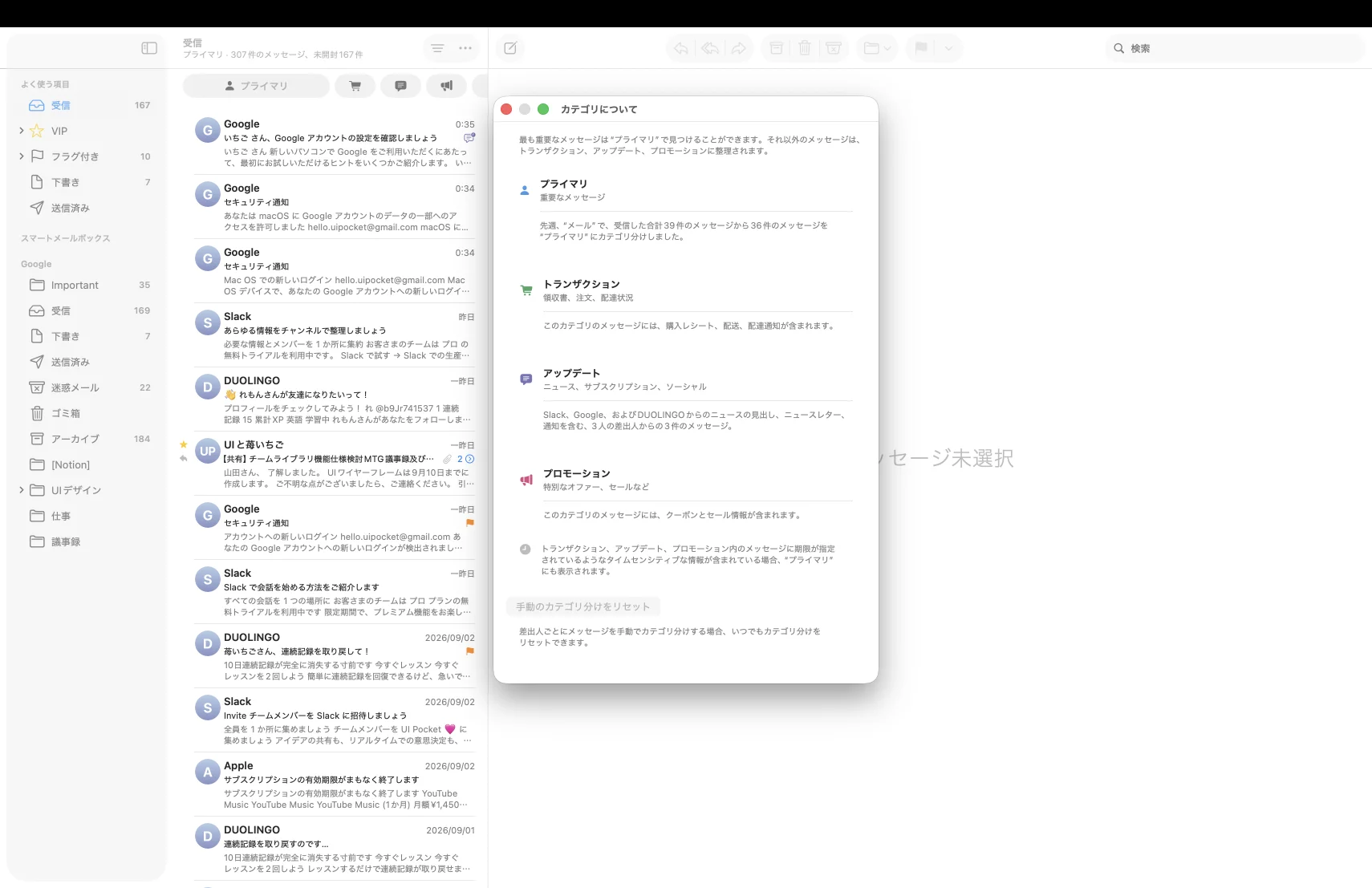1372x888 pixels.
Task: Open favorites 下書き with 7 drafts
Action: (x=87, y=182)
